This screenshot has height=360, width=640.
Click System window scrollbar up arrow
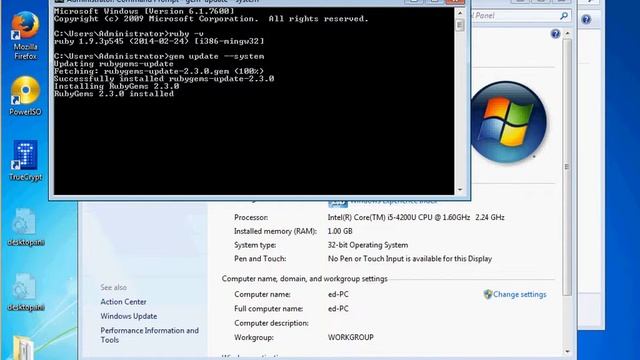[567, 33]
